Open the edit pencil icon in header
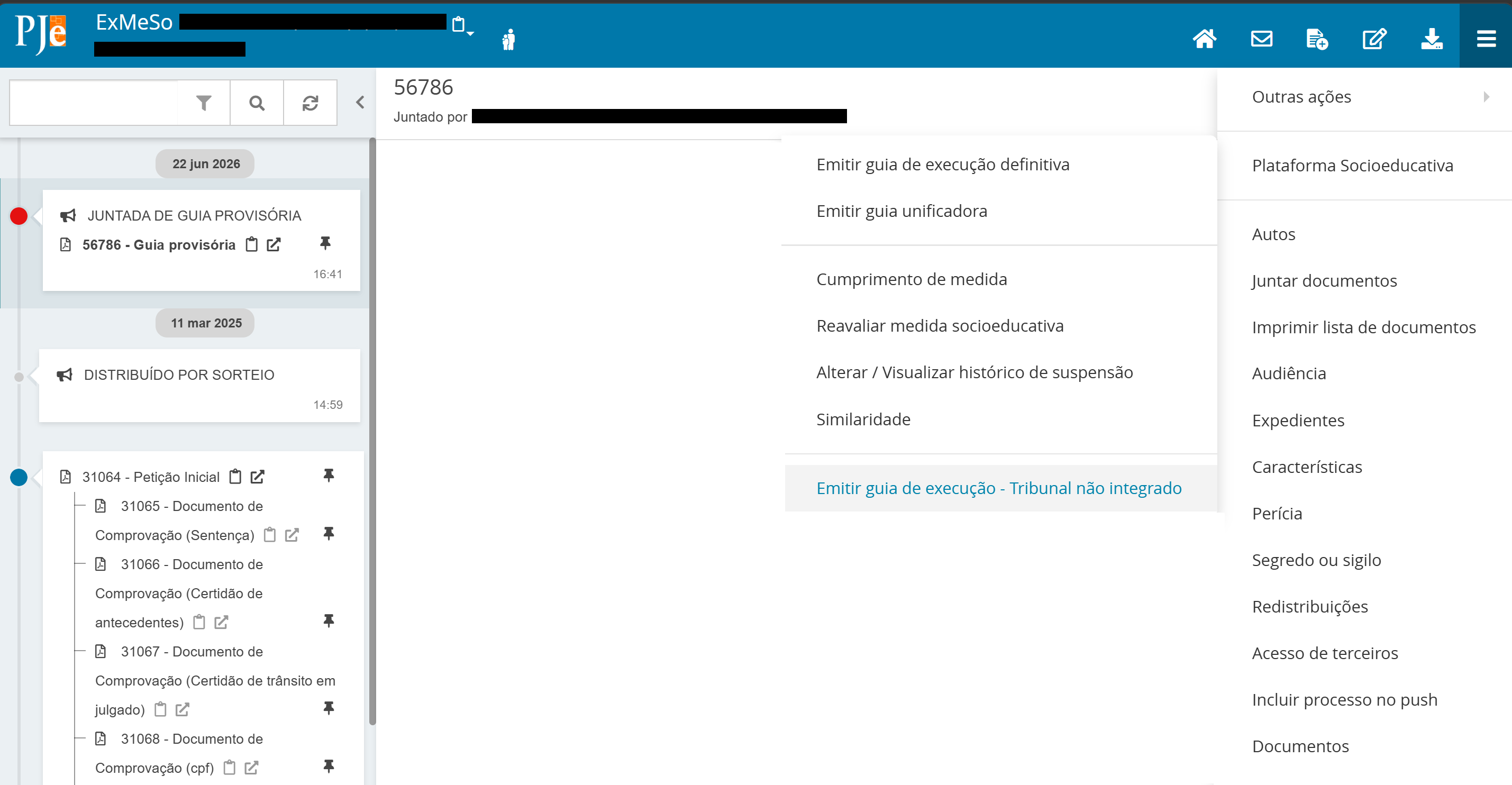Viewport: 1512px width, 785px height. coord(1374,39)
